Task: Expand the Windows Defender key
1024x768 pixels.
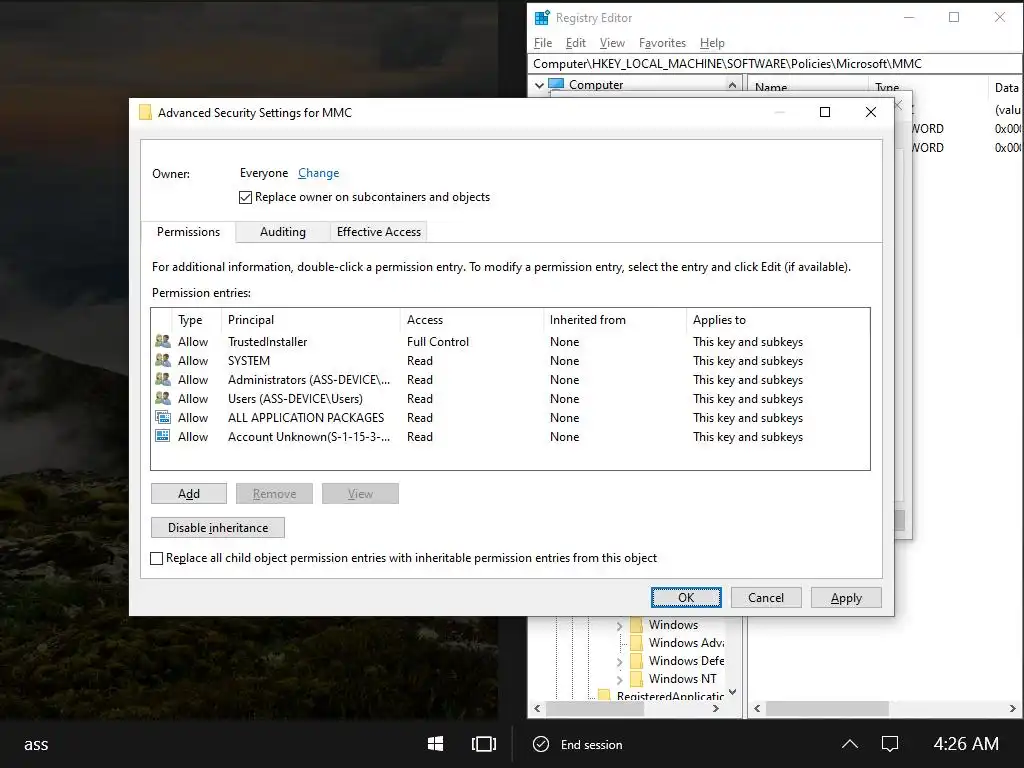Action: click(619, 662)
